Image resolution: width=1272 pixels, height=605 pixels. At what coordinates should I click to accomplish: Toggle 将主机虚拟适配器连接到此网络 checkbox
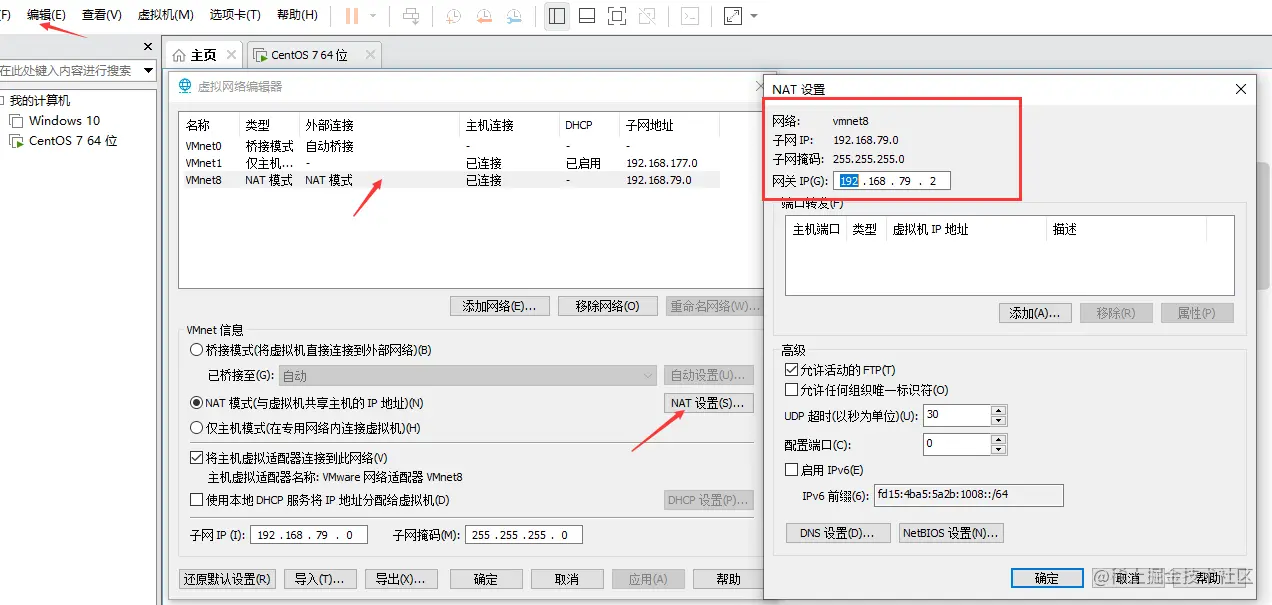click(x=196, y=458)
